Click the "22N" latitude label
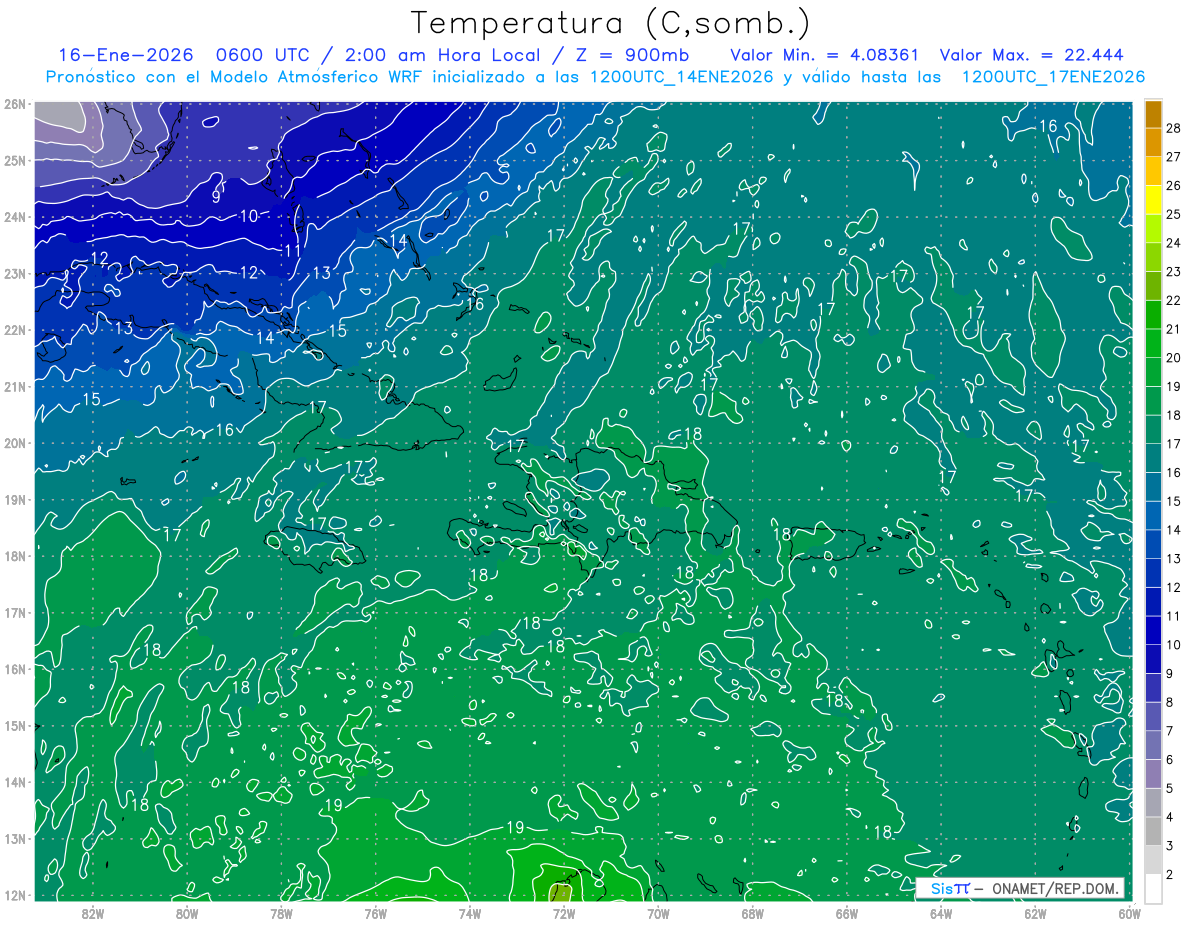Viewport: 1200px width, 927px height. (15, 330)
